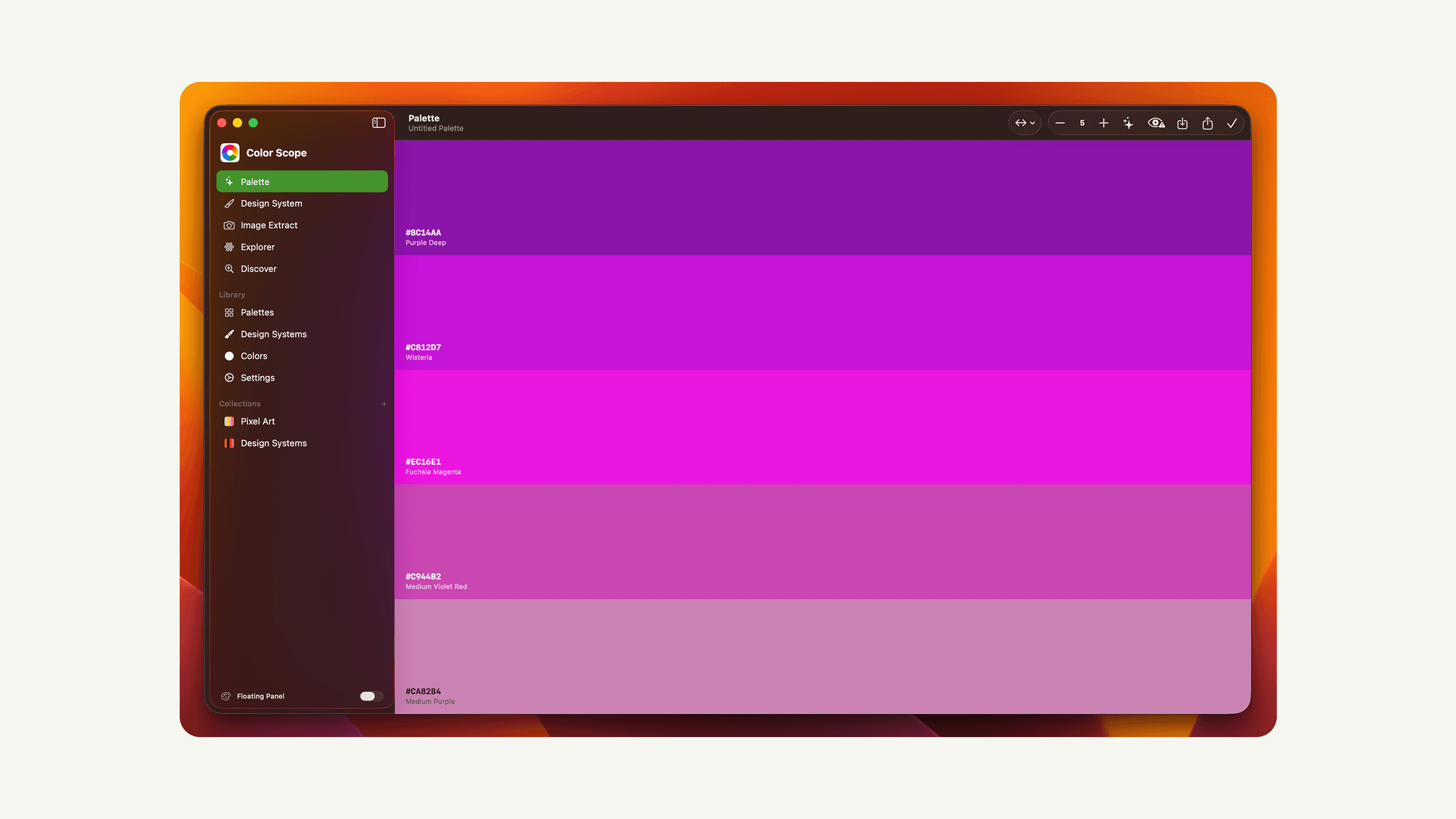Viewport: 1456px width, 819px height.
Task: Click the Discover magnifier icon
Action: click(x=229, y=268)
